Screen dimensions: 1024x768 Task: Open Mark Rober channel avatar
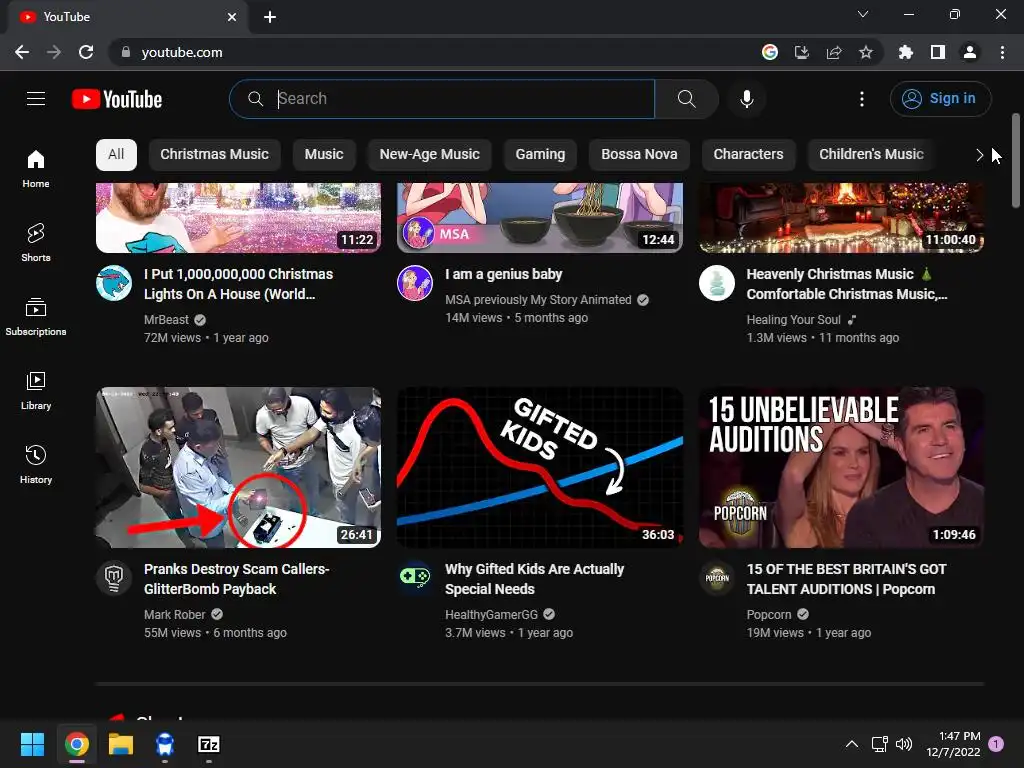[x=114, y=578]
